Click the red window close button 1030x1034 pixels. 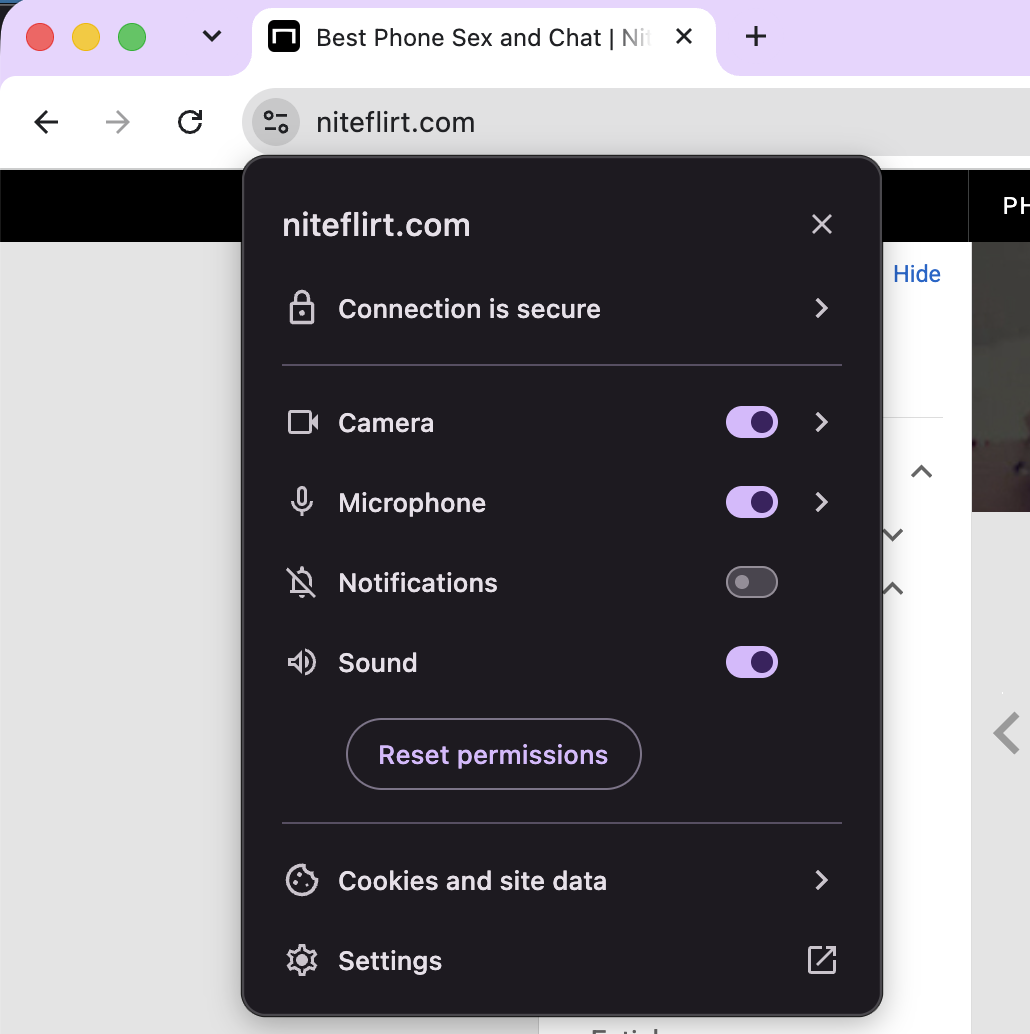(x=40, y=37)
